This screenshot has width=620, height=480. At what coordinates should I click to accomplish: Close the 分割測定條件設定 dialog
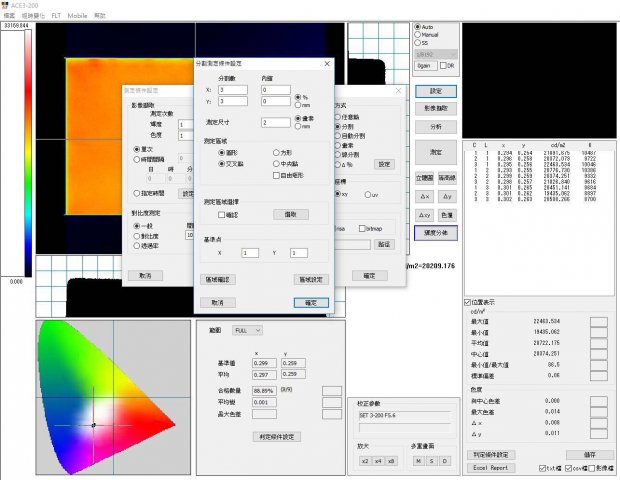pos(326,63)
